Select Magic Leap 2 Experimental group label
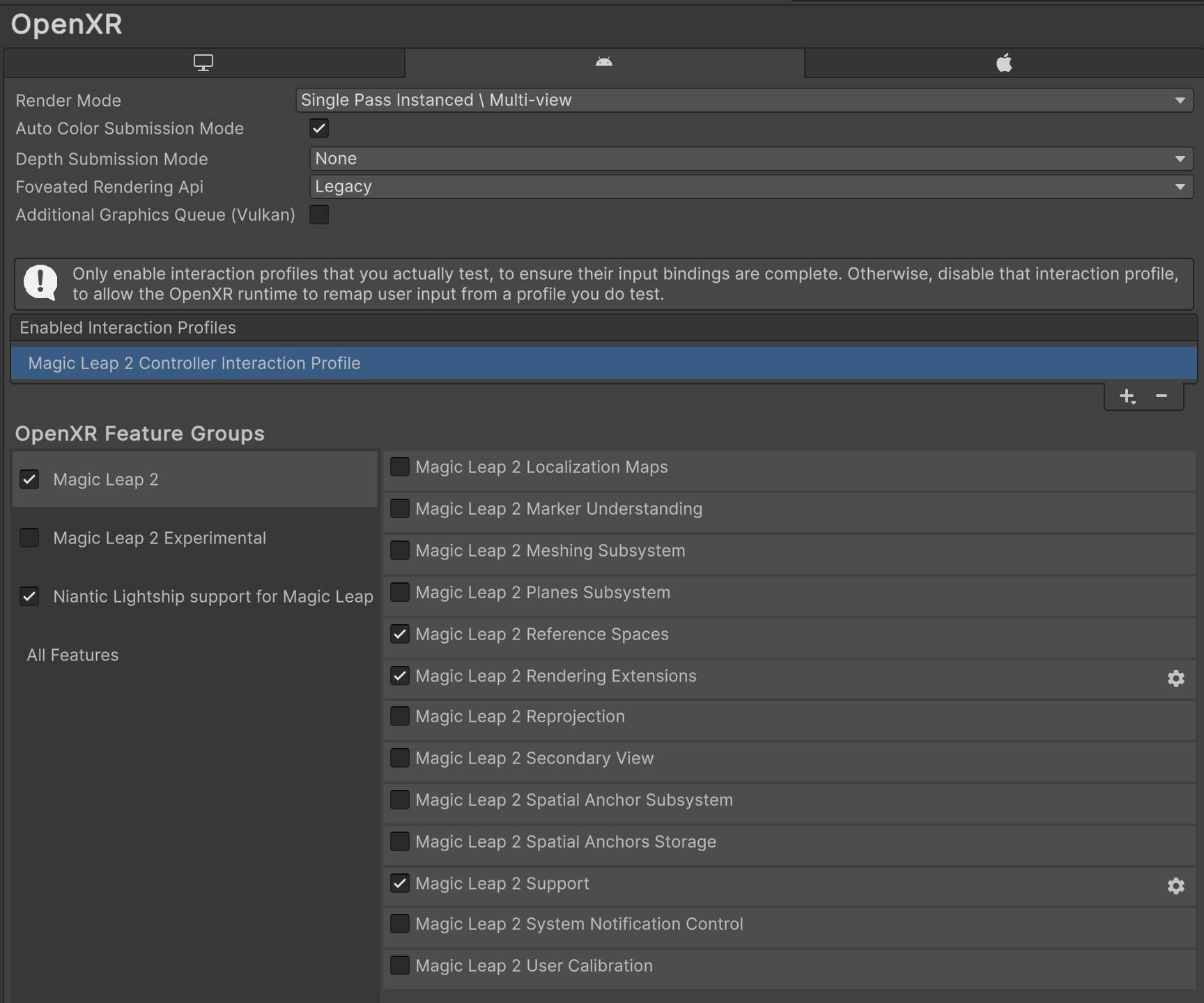The image size is (1204, 1003). click(x=160, y=538)
